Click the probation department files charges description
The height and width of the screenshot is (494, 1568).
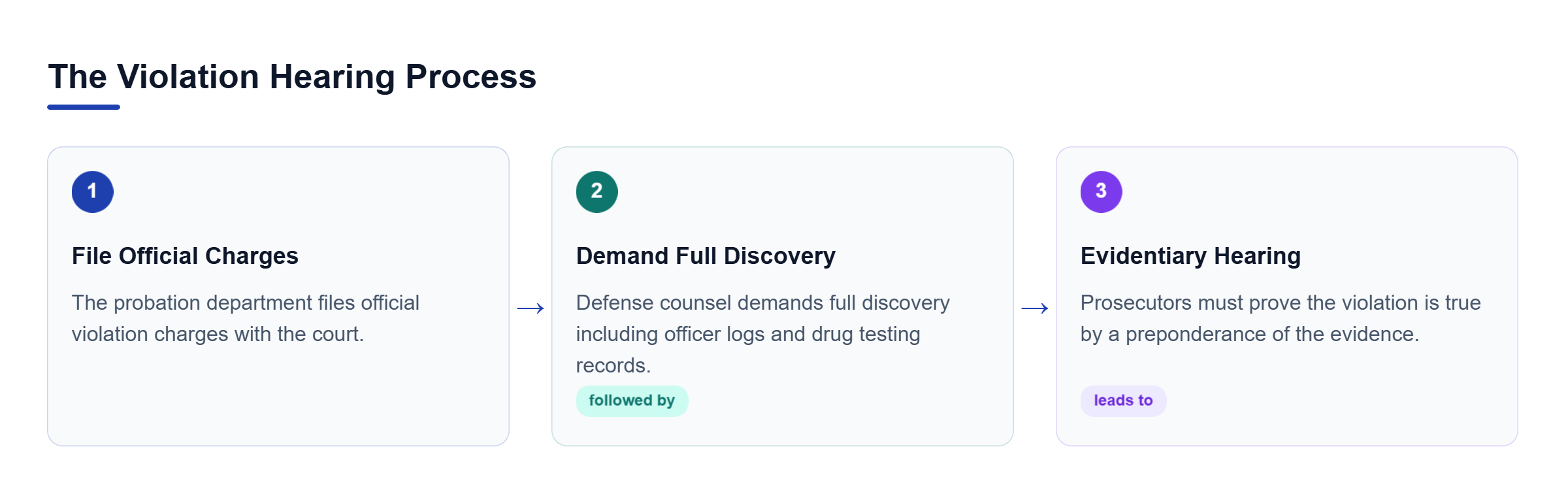246,318
